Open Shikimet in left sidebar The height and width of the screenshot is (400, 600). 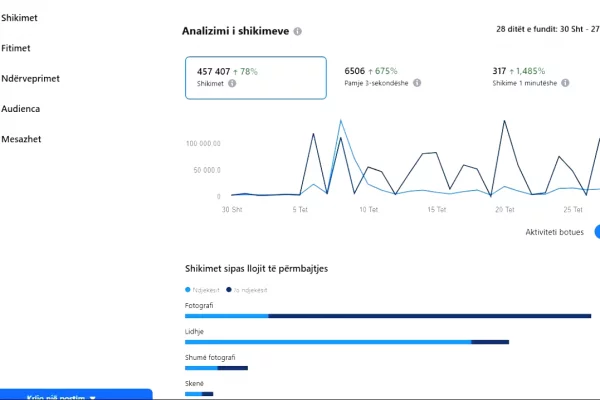20,18
